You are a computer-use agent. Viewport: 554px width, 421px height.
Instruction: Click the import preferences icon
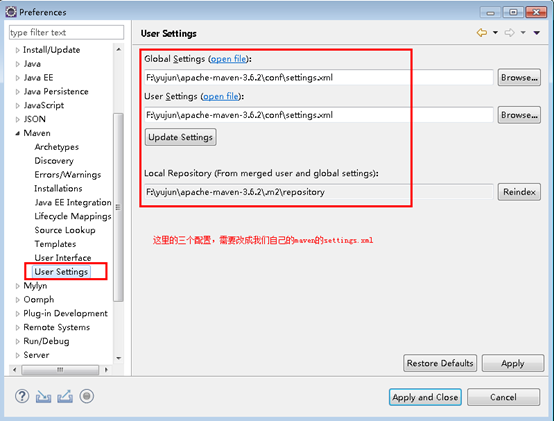[x=43, y=397]
